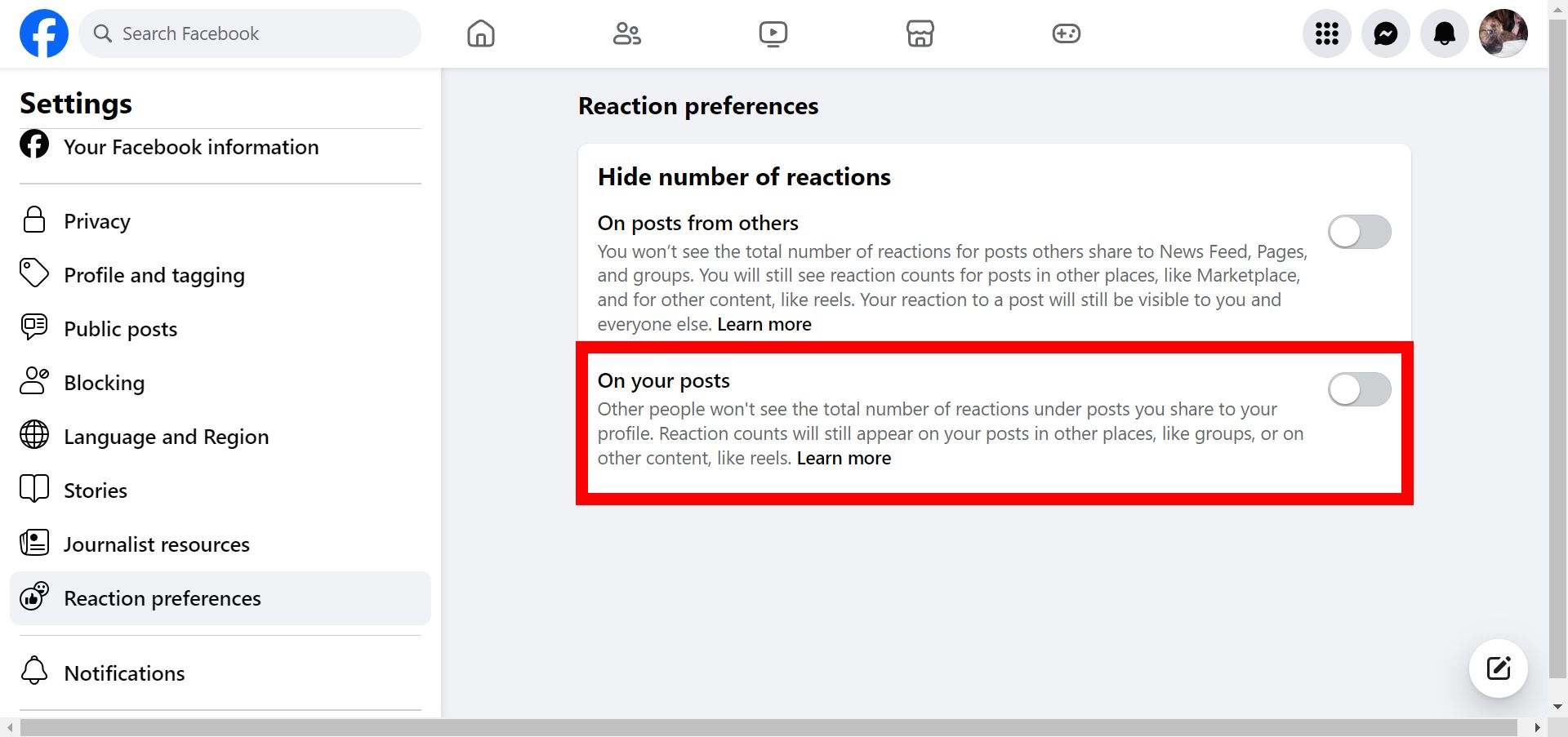Image resolution: width=1568 pixels, height=737 pixels.
Task: Open Privacy settings from the sidebar
Action: click(x=96, y=220)
